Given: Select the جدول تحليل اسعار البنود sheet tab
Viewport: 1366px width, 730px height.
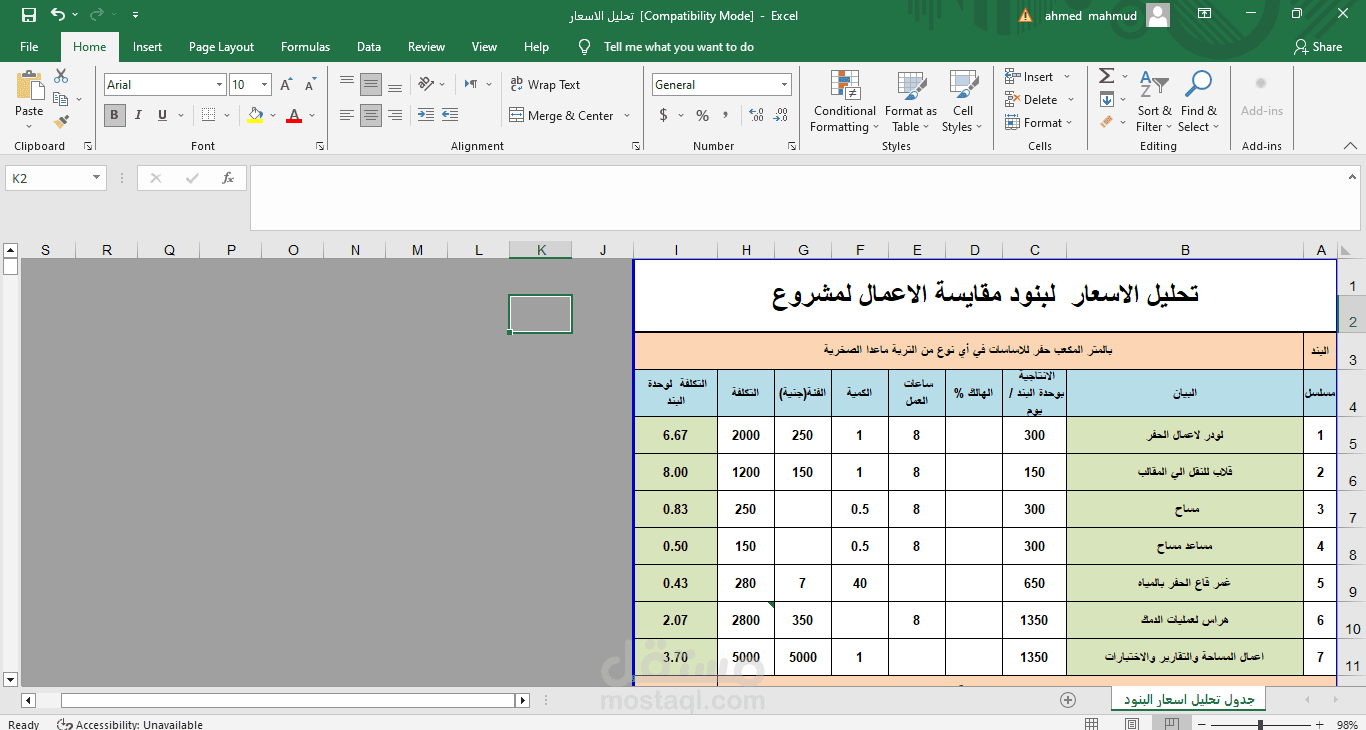Looking at the screenshot, I should point(1189,699).
